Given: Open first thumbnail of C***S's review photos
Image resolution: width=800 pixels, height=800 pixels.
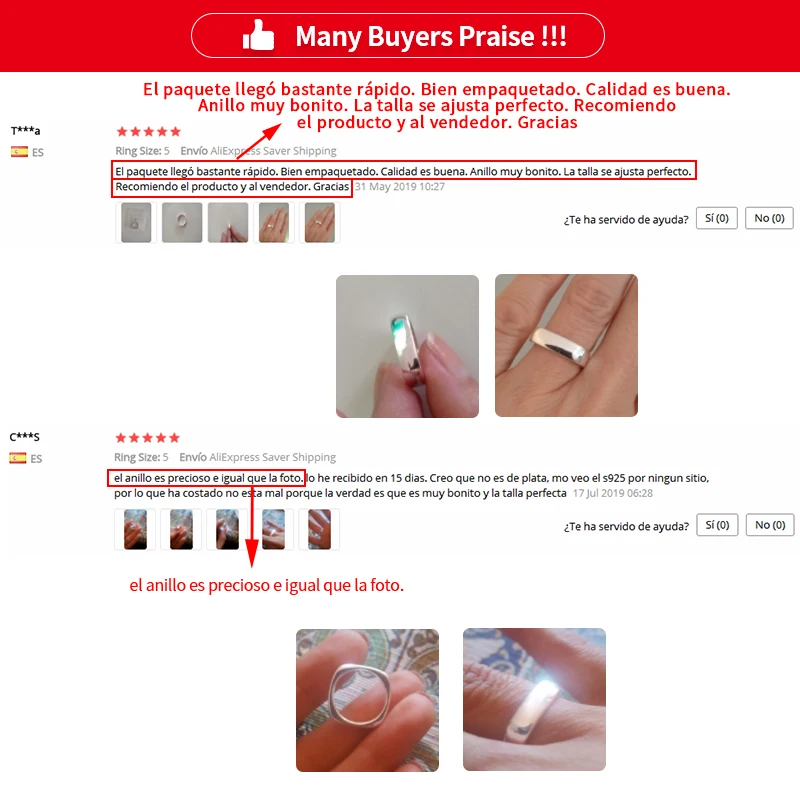Looking at the screenshot, I should click(x=135, y=529).
